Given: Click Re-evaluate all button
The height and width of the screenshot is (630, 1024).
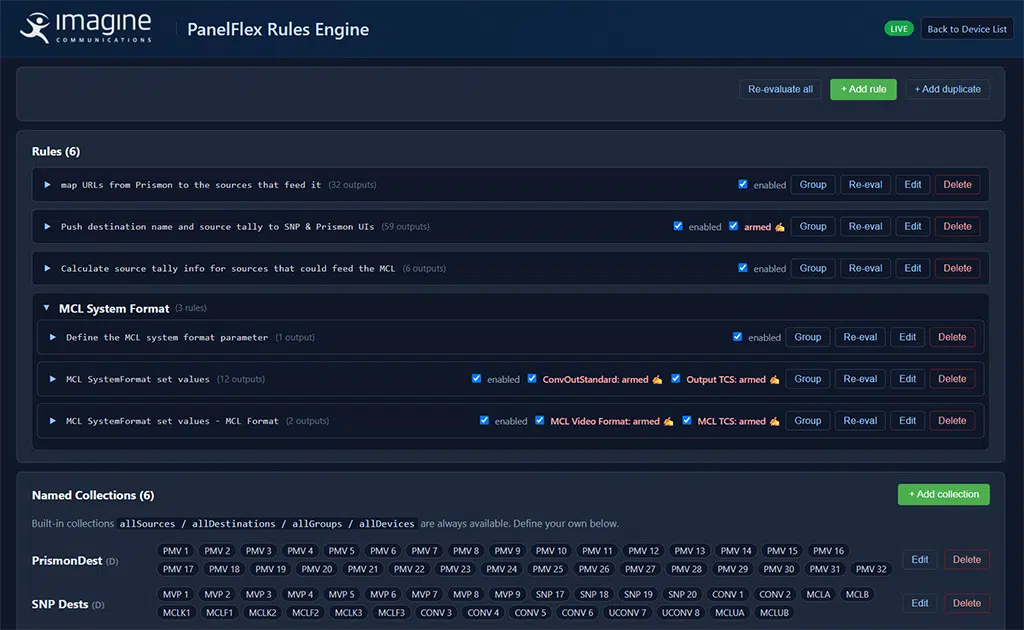Looking at the screenshot, I should point(780,89).
